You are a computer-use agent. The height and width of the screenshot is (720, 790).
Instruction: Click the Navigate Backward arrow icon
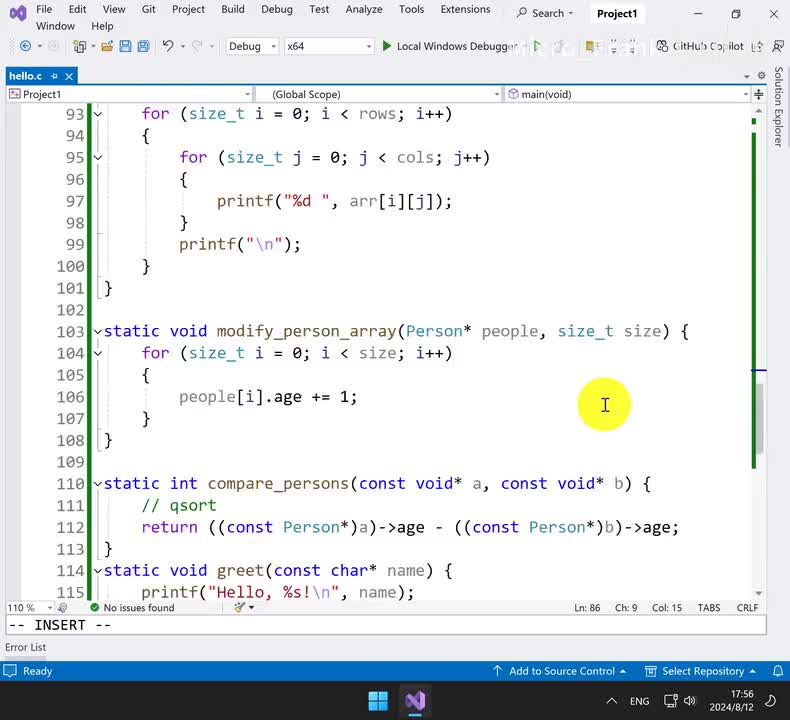point(25,46)
